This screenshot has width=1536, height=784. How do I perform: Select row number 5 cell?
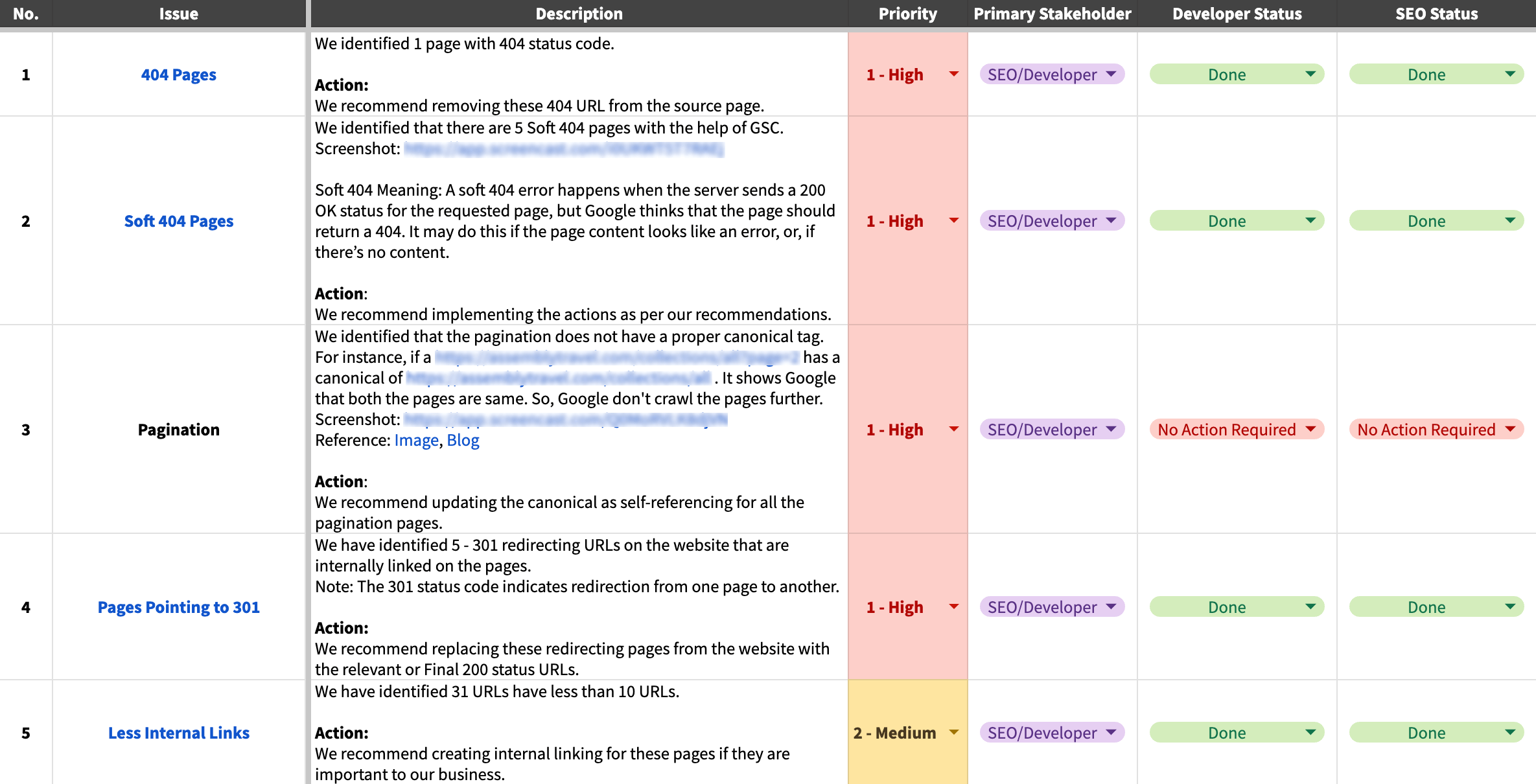tap(26, 733)
